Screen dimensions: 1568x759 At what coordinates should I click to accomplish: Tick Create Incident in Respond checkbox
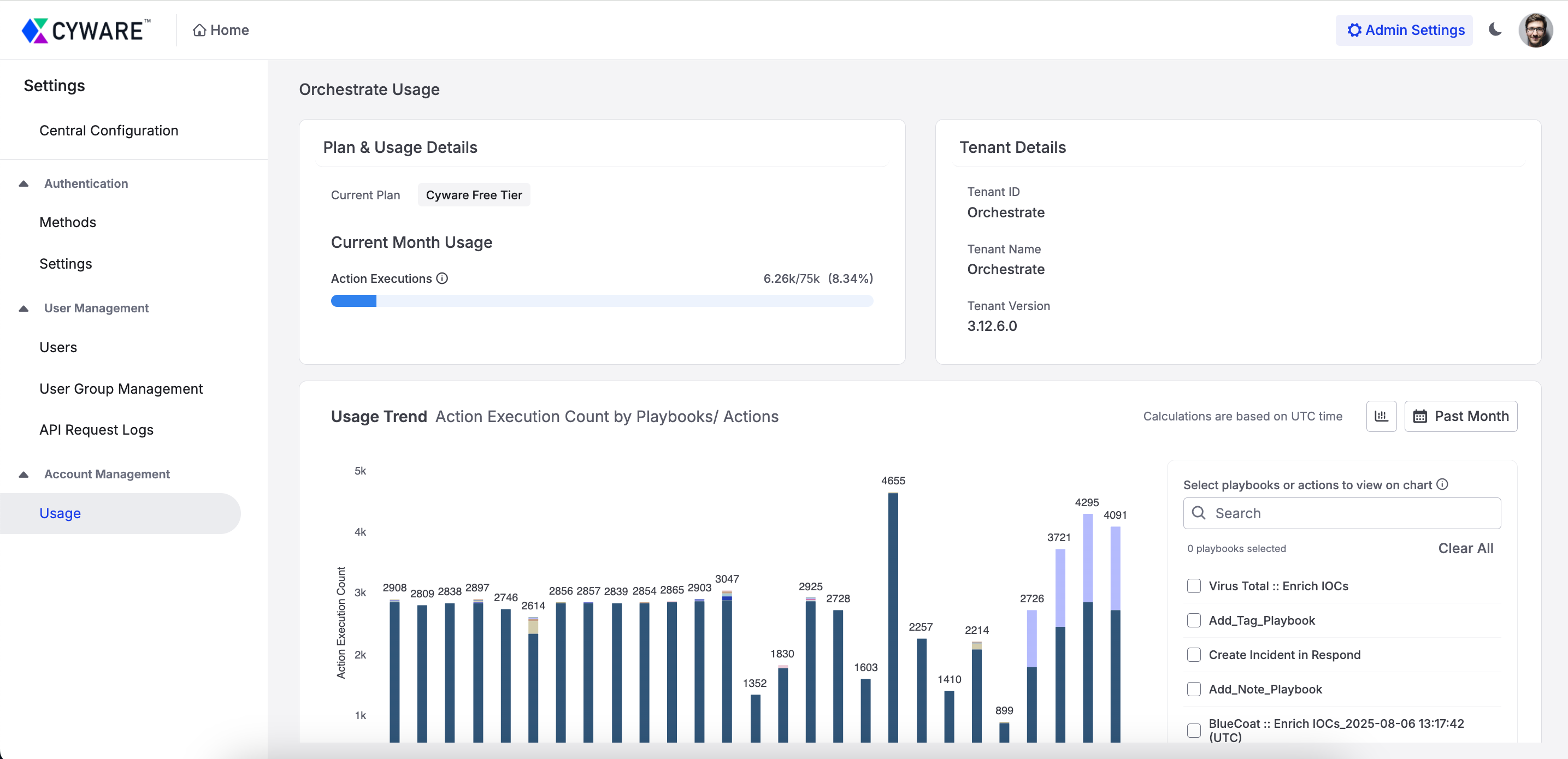click(x=1194, y=655)
